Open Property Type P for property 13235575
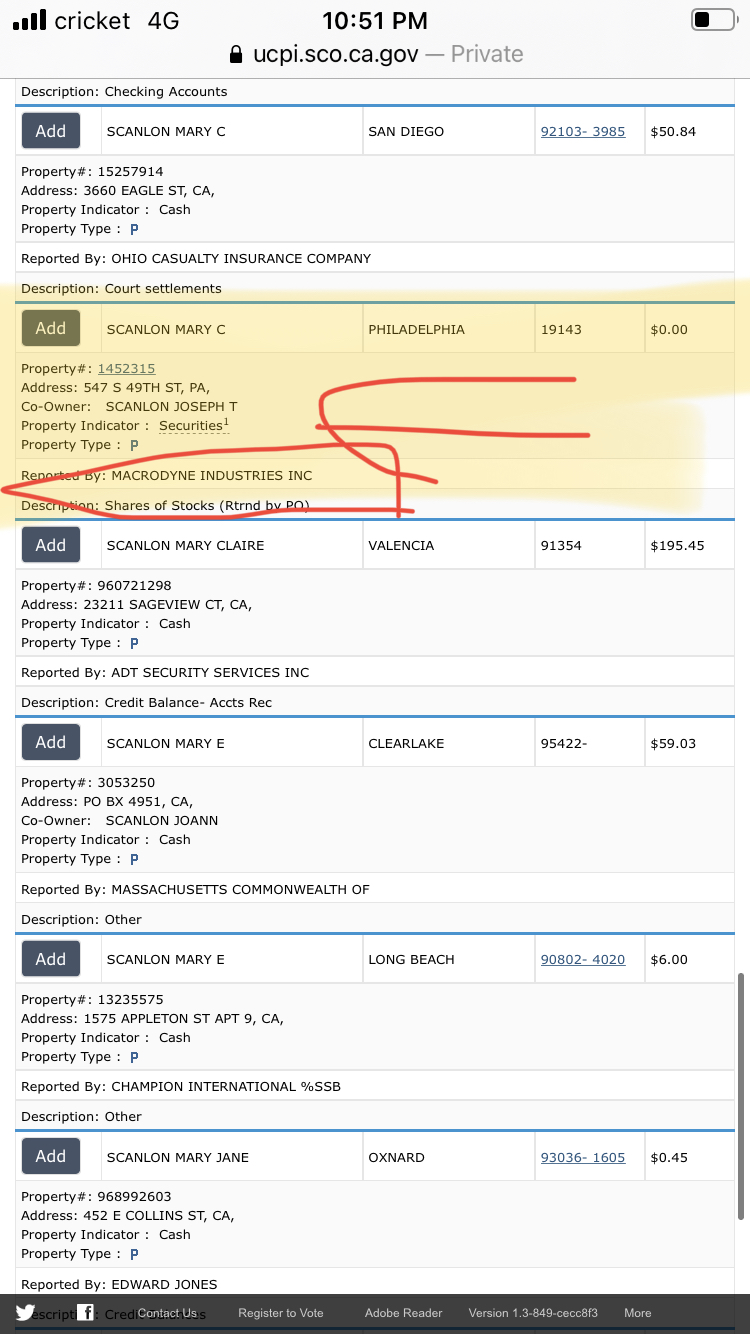This screenshot has width=750, height=1334. tap(134, 1057)
